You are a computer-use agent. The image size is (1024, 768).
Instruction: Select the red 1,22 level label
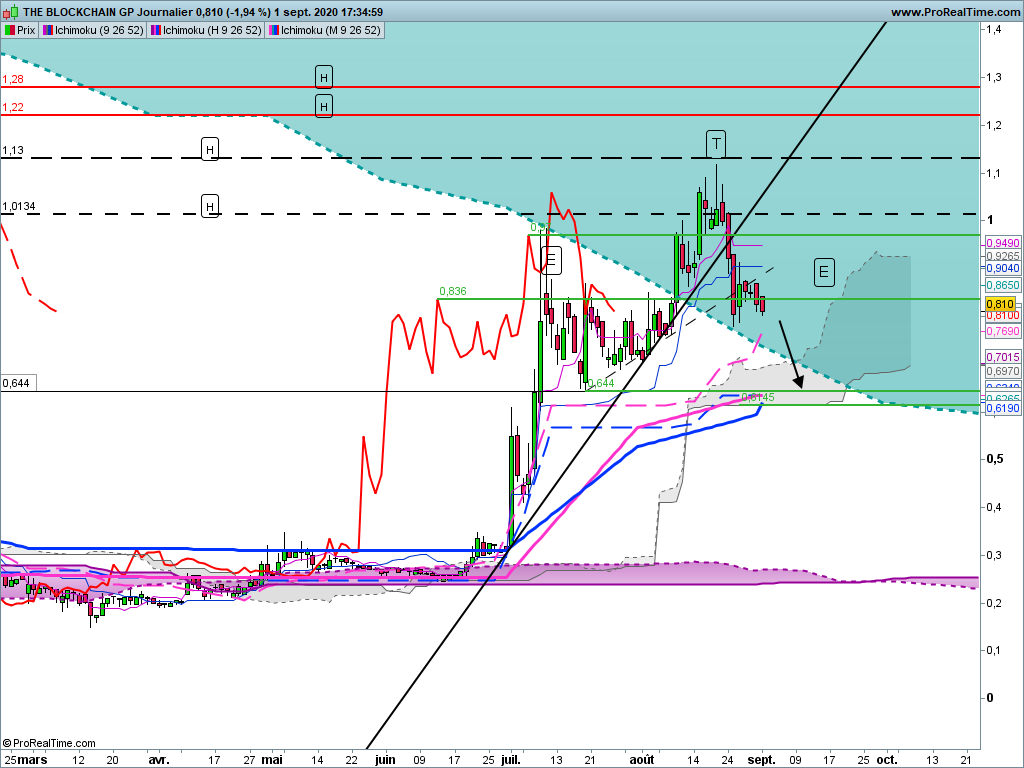click(x=13, y=108)
